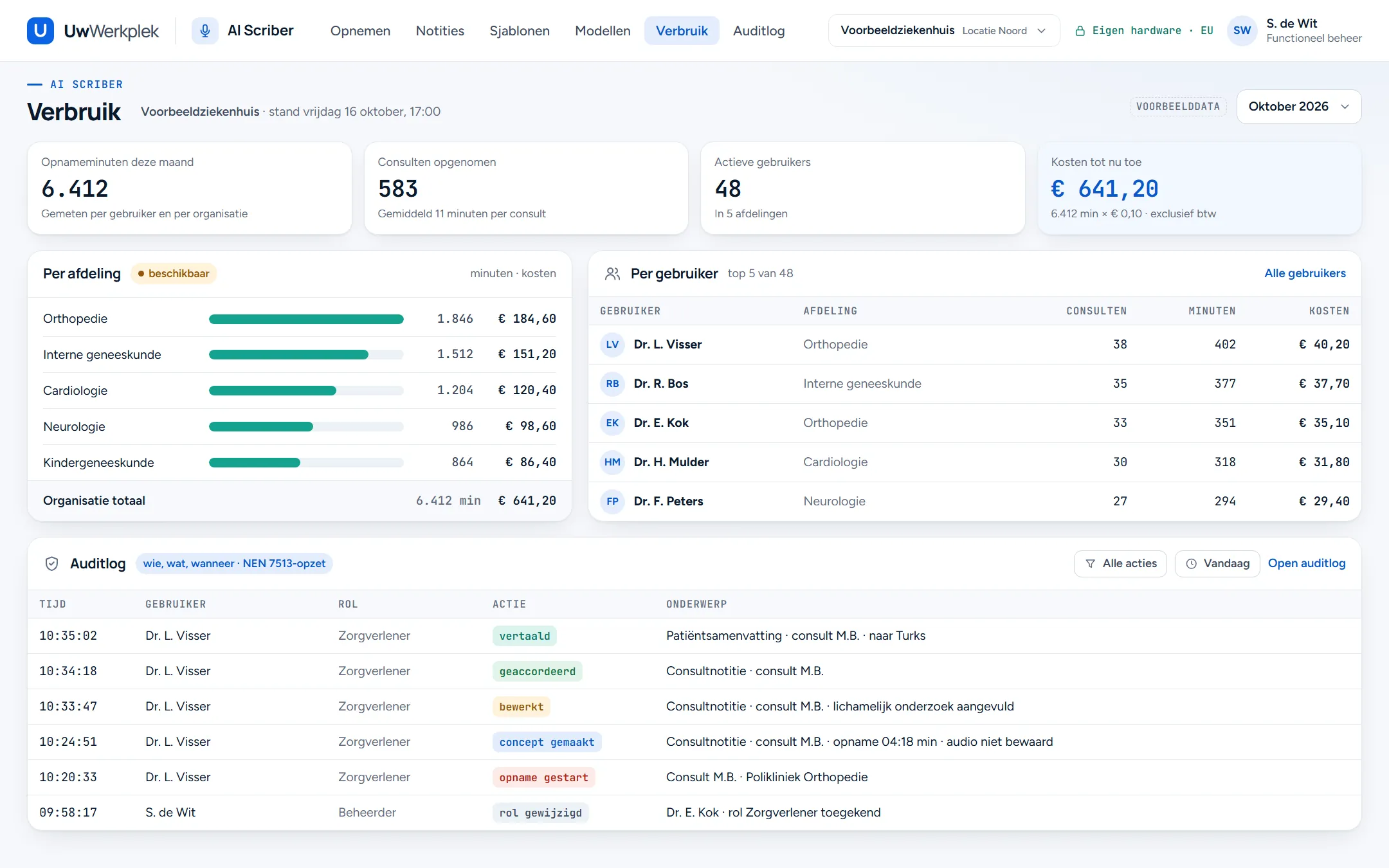
Task: Click the opname gestart action tag
Action: (543, 777)
